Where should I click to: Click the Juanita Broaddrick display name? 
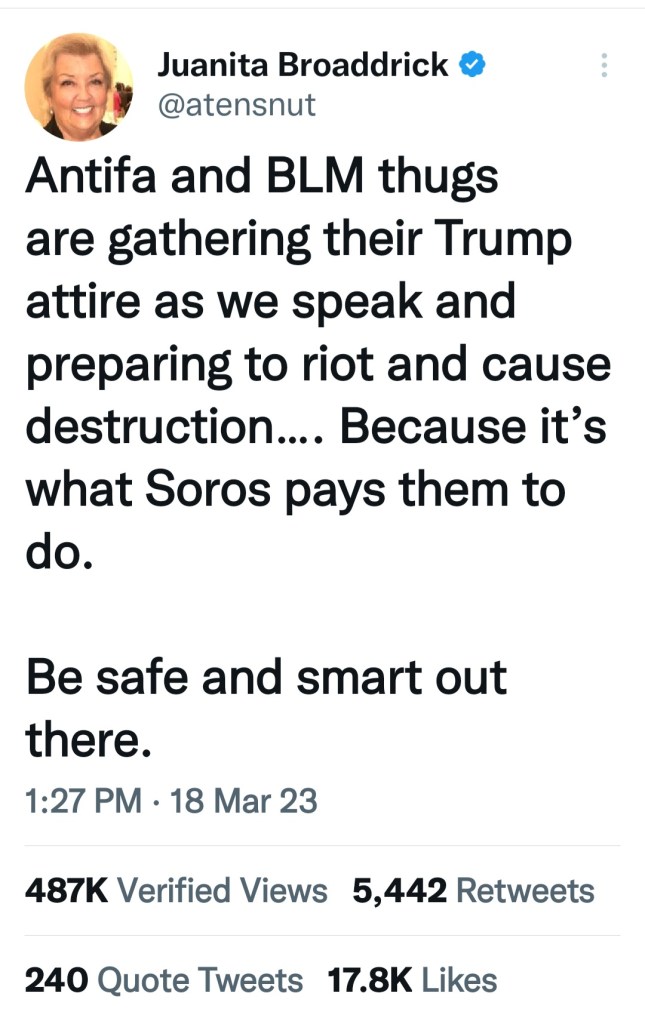click(302, 65)
